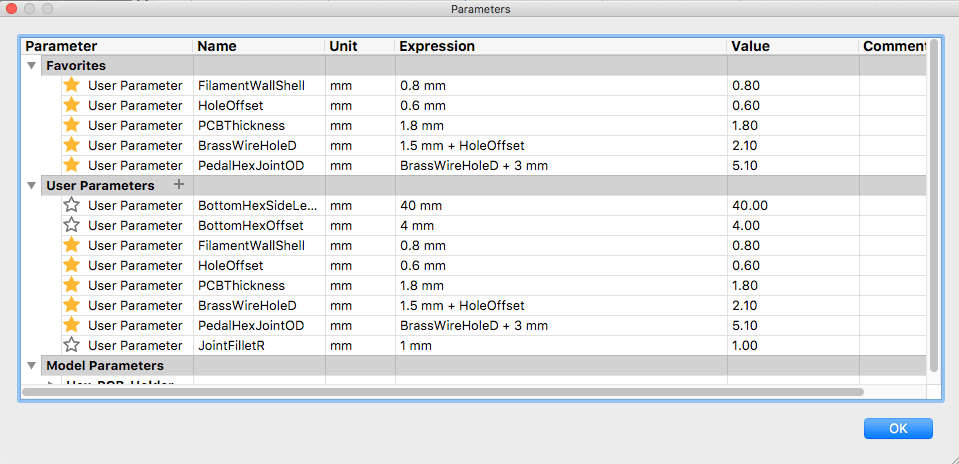Collapse the Model Parameters section
Screen dimensions: 959x464
[x=32, y=366]
